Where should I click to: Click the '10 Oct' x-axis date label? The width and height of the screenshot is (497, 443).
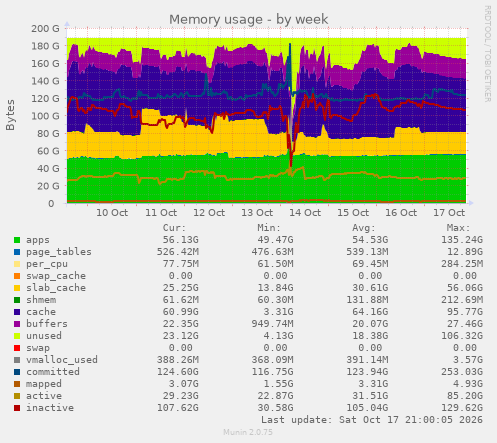point(112,213)
